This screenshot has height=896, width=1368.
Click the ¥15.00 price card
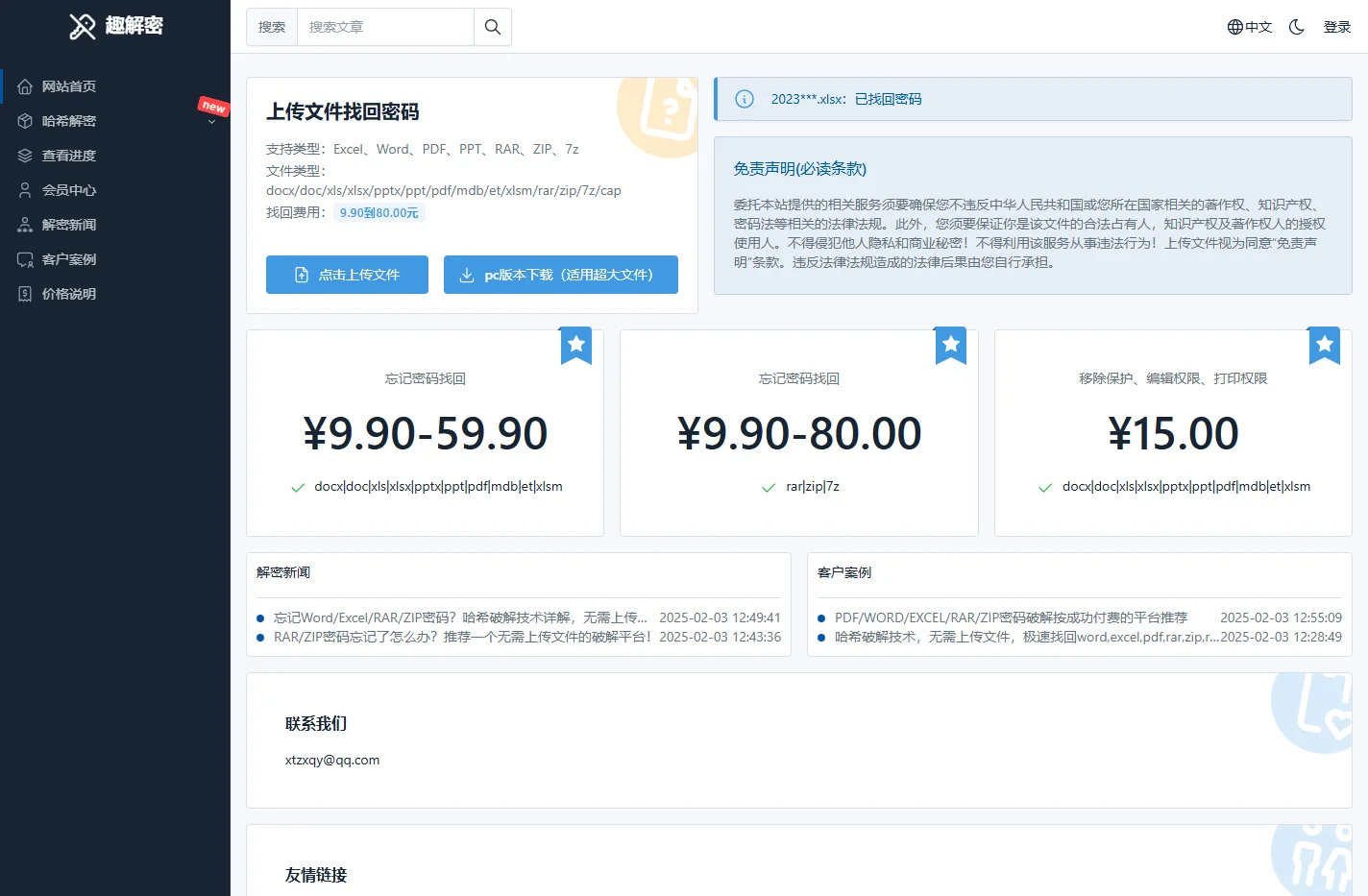click(x=1173, y=433)
